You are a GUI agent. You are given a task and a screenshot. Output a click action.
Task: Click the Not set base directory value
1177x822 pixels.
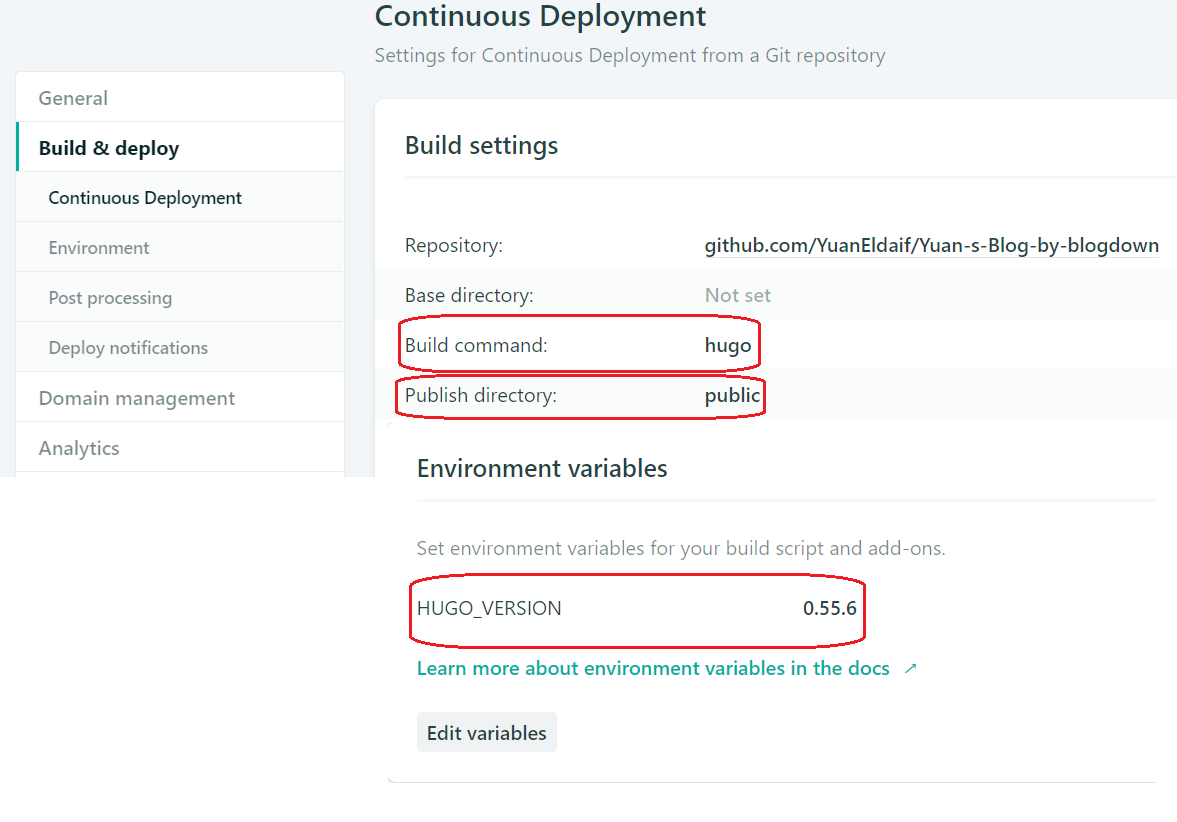click(x=737, y=296)
